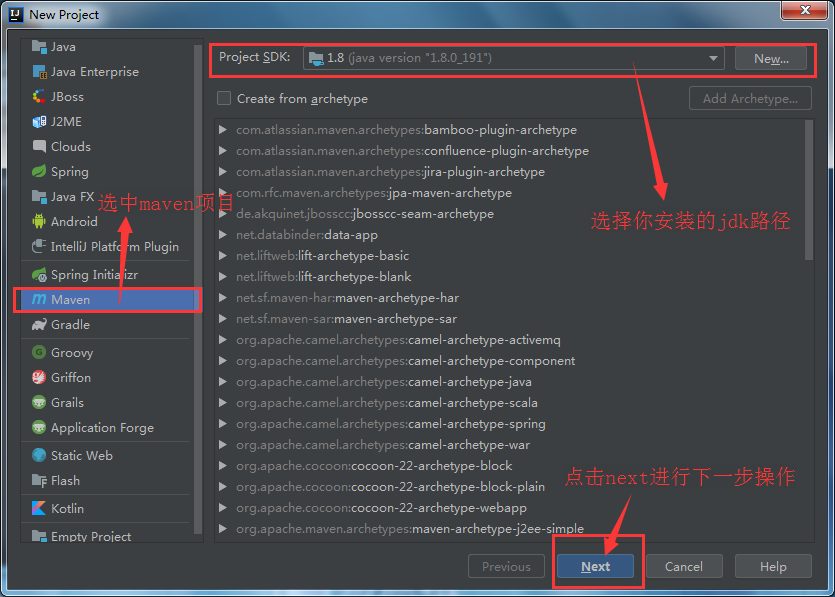Select Gradle project type label
Viewport: 835px width, 597px height.
click(x=70, y=325)
